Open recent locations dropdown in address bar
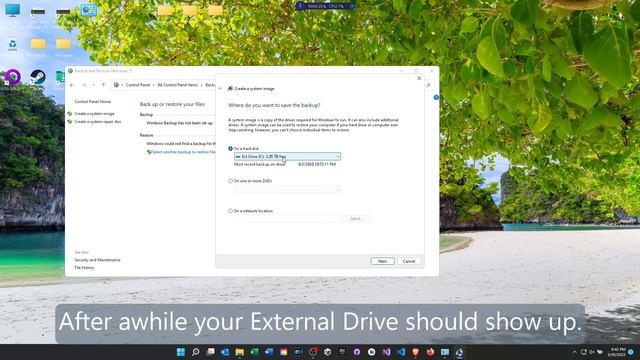This screenshot has height=360, width=640. (x=93, y=85)
